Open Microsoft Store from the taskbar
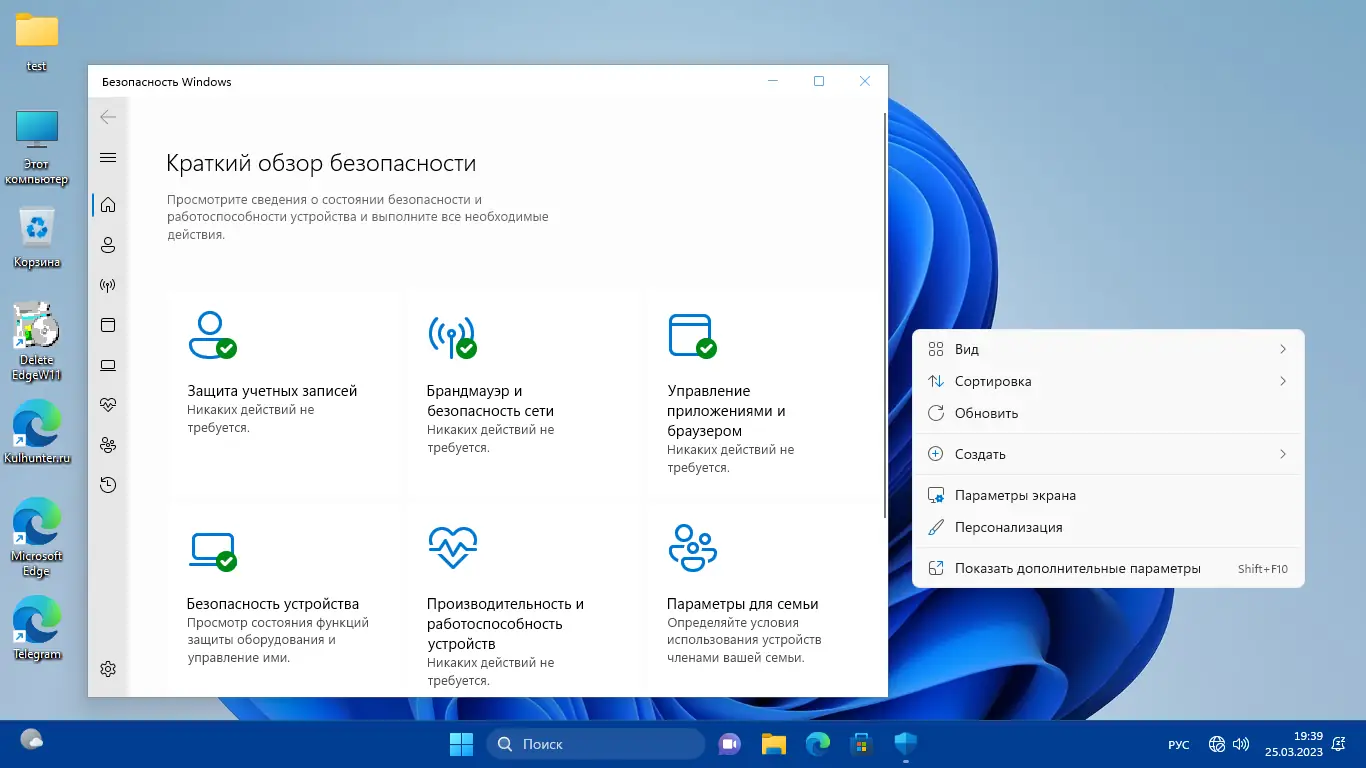This screenshot has width=1366, height=768. click(862, 744)
